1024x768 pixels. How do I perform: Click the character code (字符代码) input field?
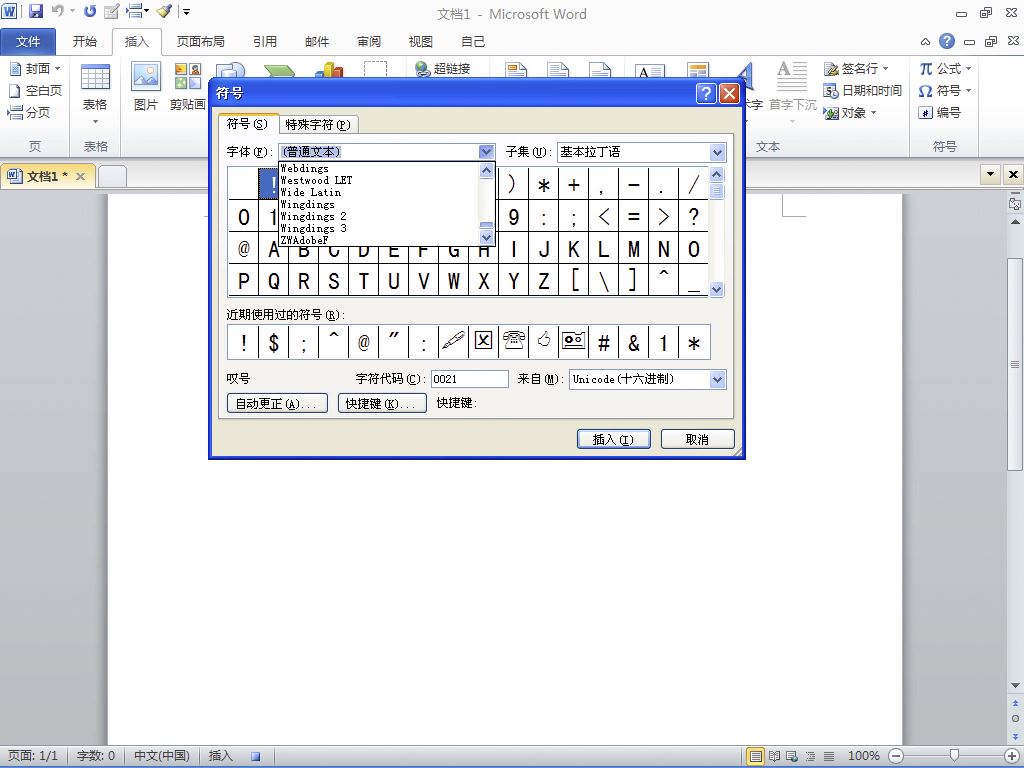(x=470, y=379)
